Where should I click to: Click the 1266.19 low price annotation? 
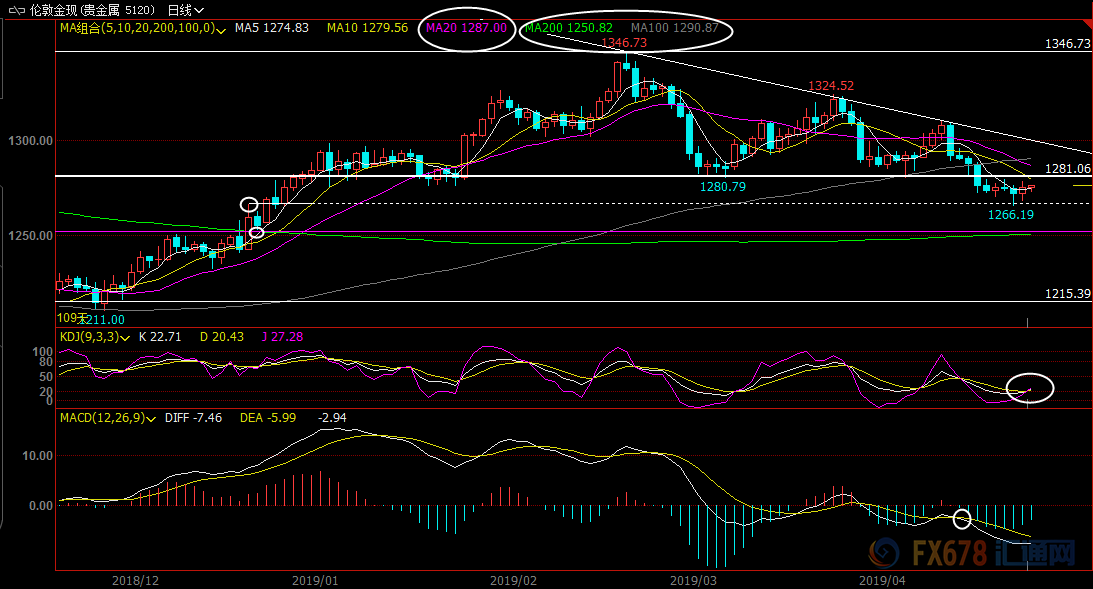(x=1009, y=214)
